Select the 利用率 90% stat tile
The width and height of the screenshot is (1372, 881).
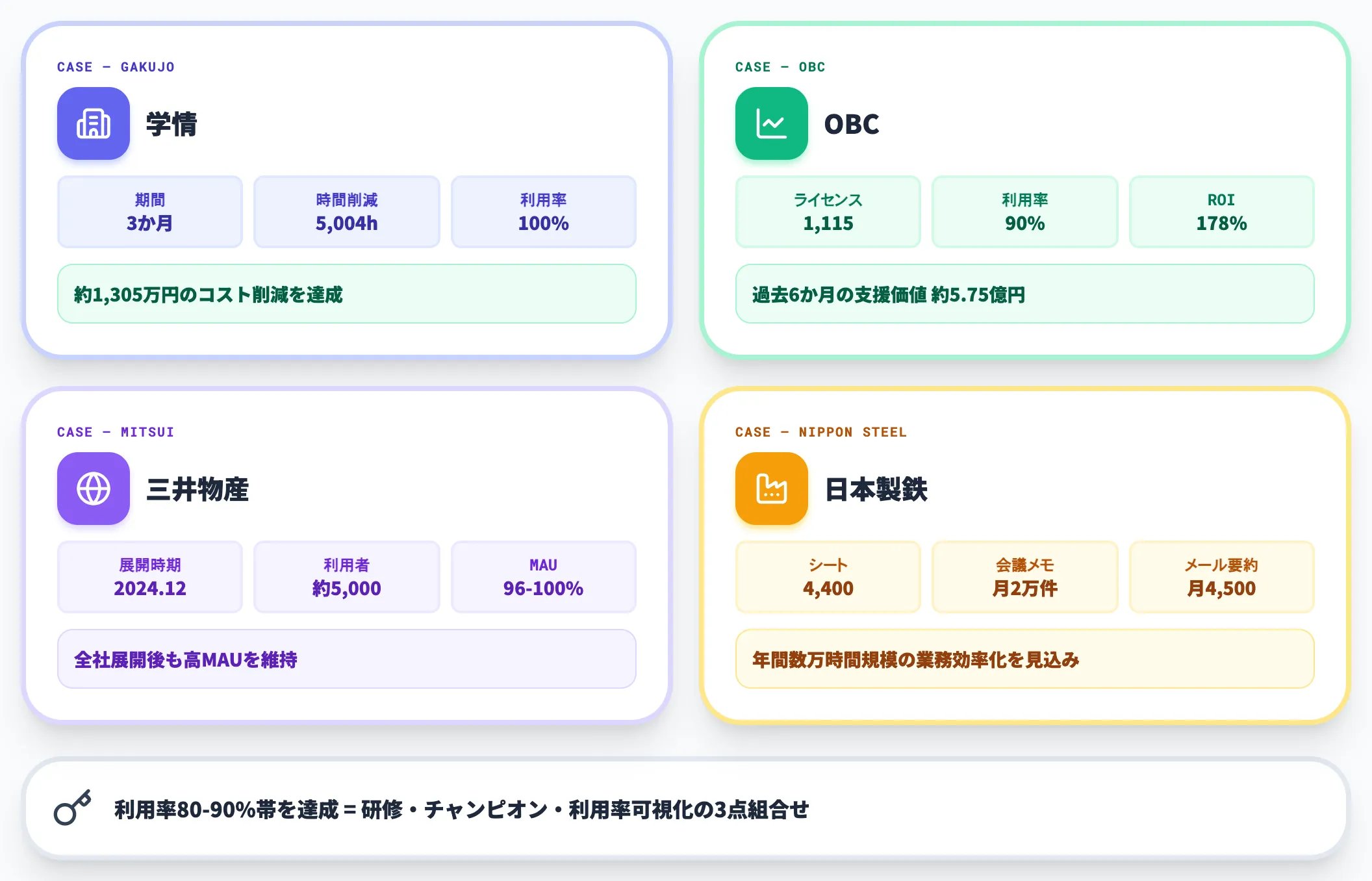tap(1025, 212)
